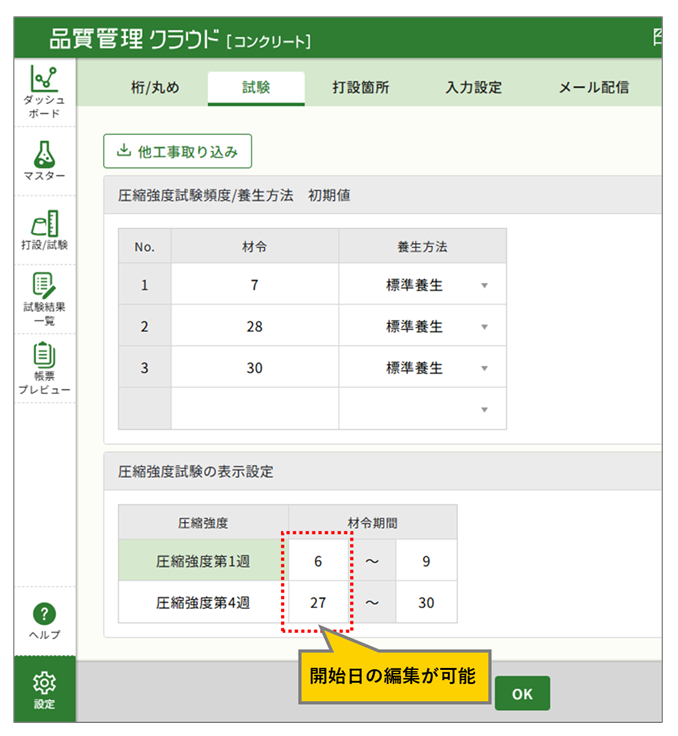Switch to the 打設箇所 tab
The width and height of the screenshot is (678, 736).
click(360, 87)
